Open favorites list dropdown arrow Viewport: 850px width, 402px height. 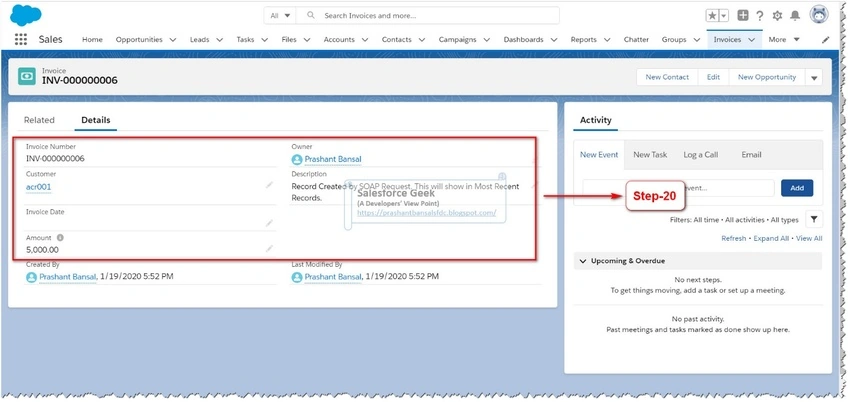coord(724,16)
